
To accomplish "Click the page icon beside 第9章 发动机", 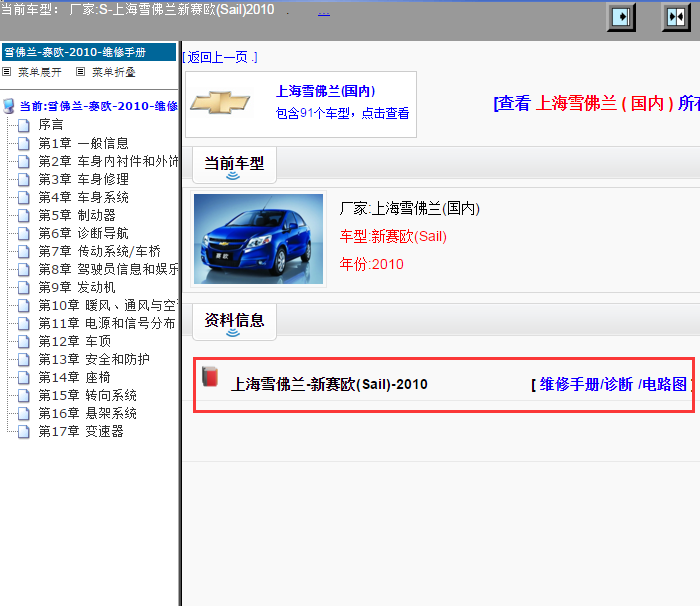I will pyautogui.click(x=24, y=288).
